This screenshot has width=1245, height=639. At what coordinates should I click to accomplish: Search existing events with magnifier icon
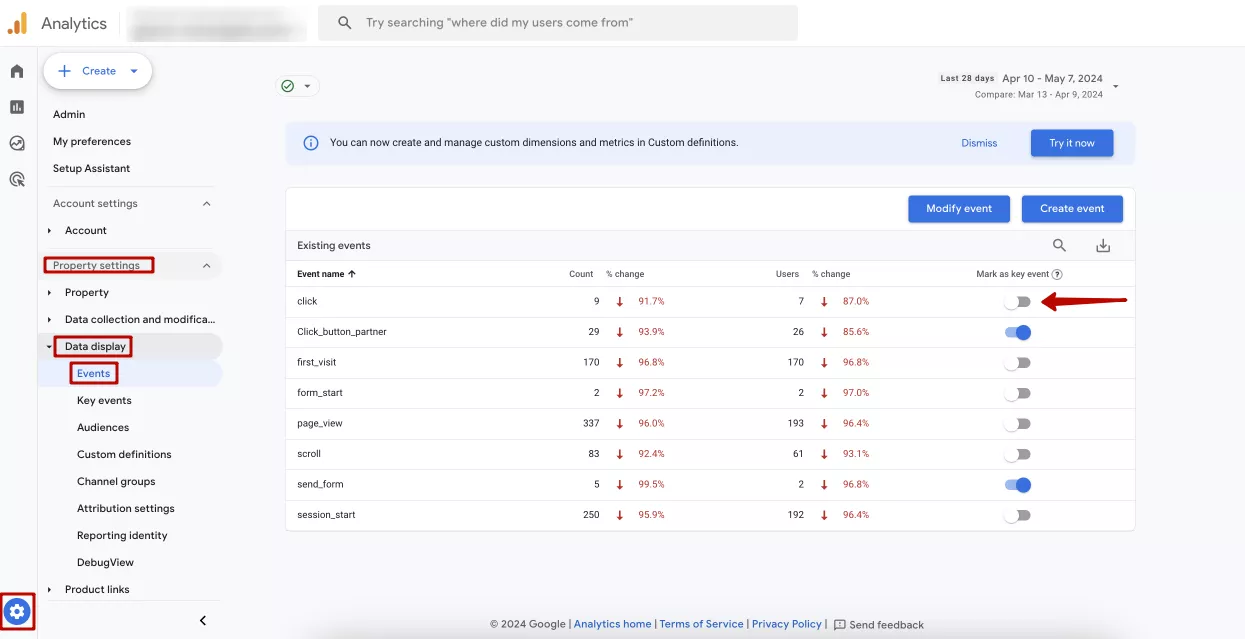click(1059, 246)
